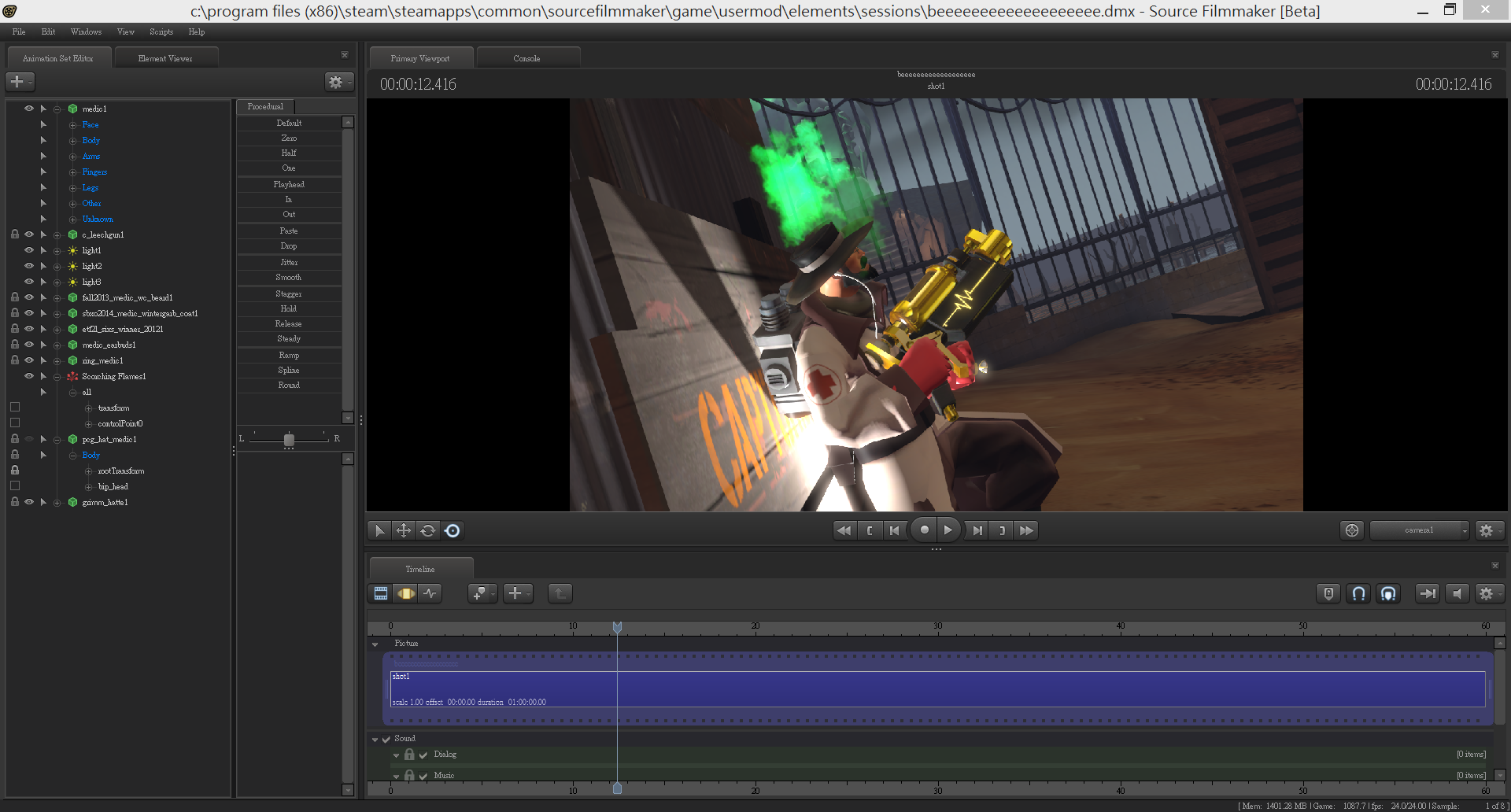1511x812 pixels.
Task: Mute the timeline audio speaker
Action: [1457, 593]
